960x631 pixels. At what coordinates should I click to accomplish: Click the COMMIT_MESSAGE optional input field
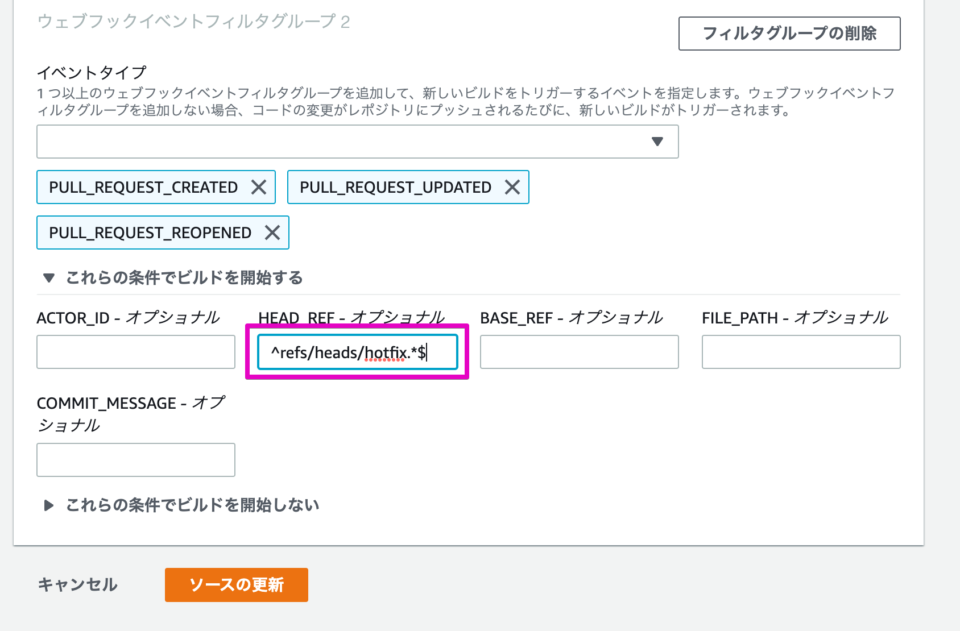(x=135, y=459)
